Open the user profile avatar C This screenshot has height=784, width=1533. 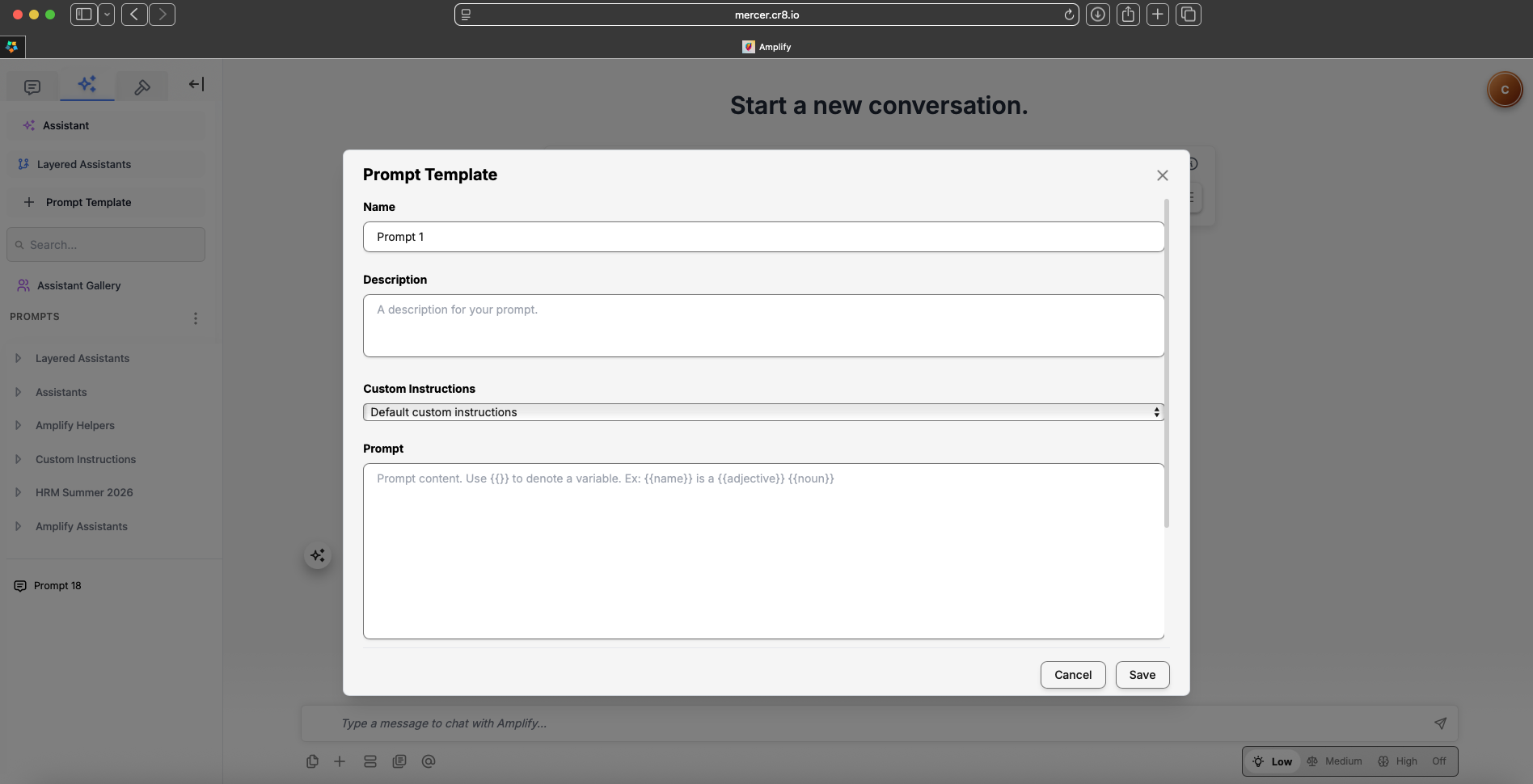click(1505, 90)
